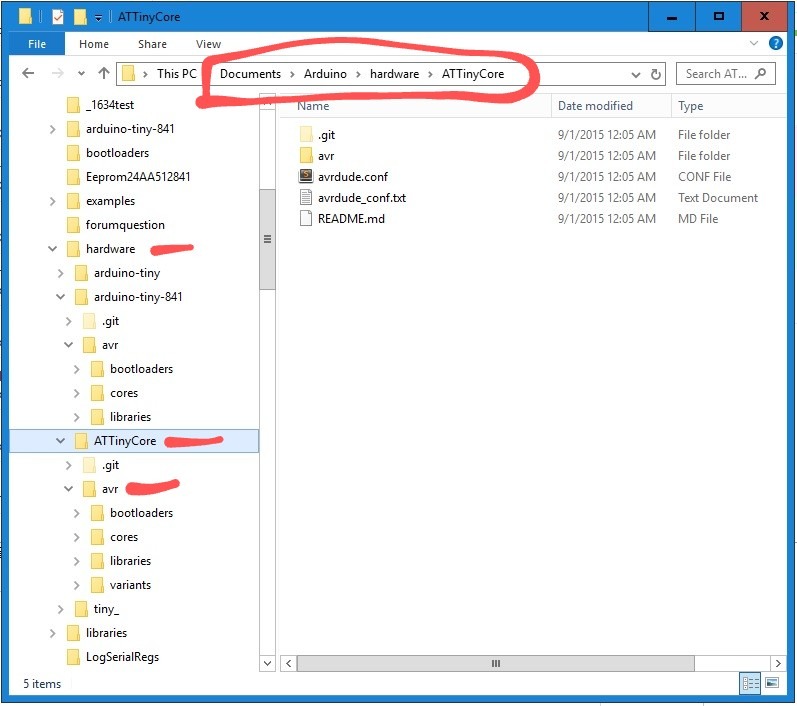797x706 pixels.
Task: Click the Forward navigation arrow
Action: [x=57, y=74]
